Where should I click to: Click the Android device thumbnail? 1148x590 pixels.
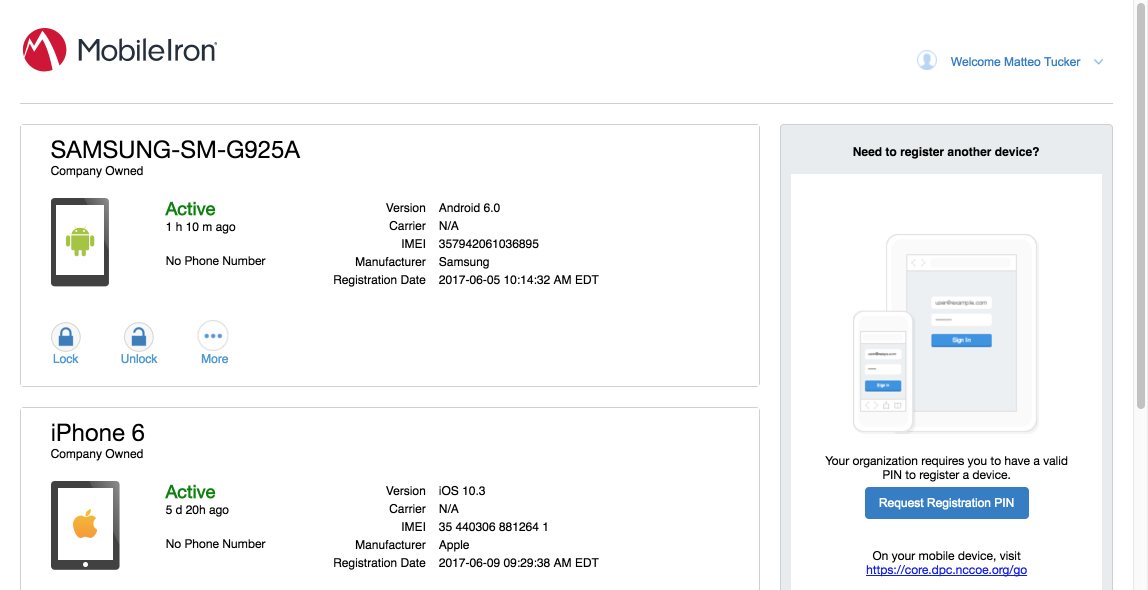tap(80, 242)
